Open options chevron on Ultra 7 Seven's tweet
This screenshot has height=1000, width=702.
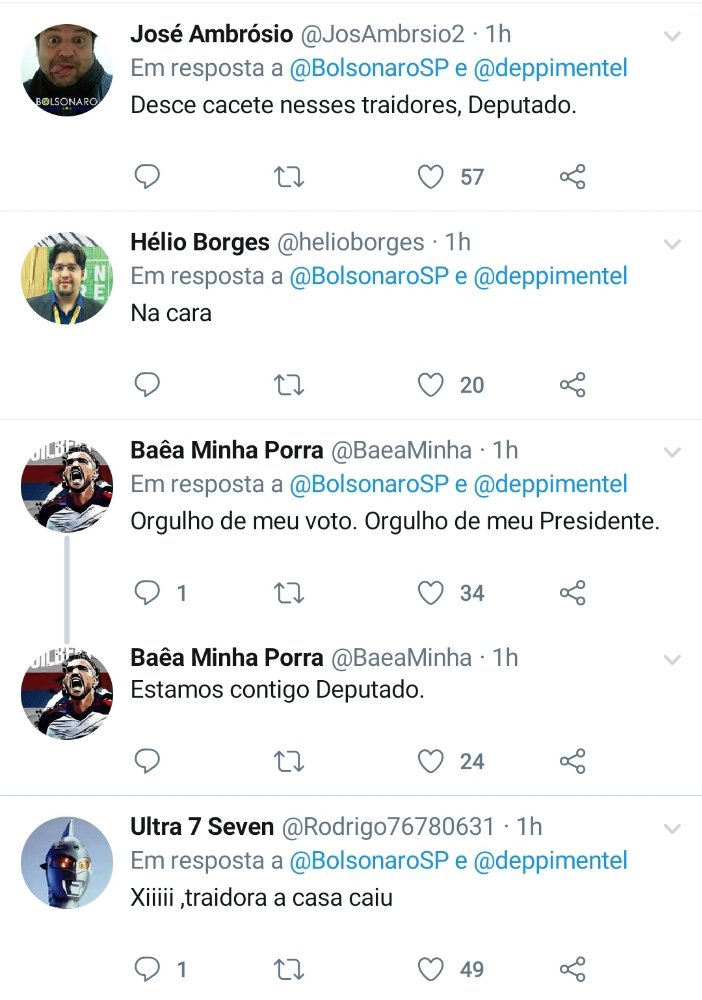tap(672, 829)
